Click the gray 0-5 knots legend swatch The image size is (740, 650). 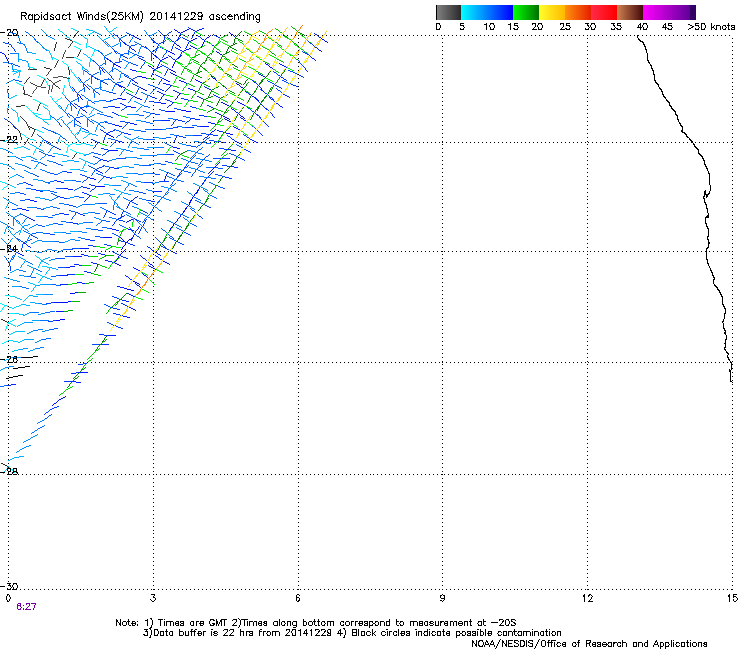pos(448,12)
